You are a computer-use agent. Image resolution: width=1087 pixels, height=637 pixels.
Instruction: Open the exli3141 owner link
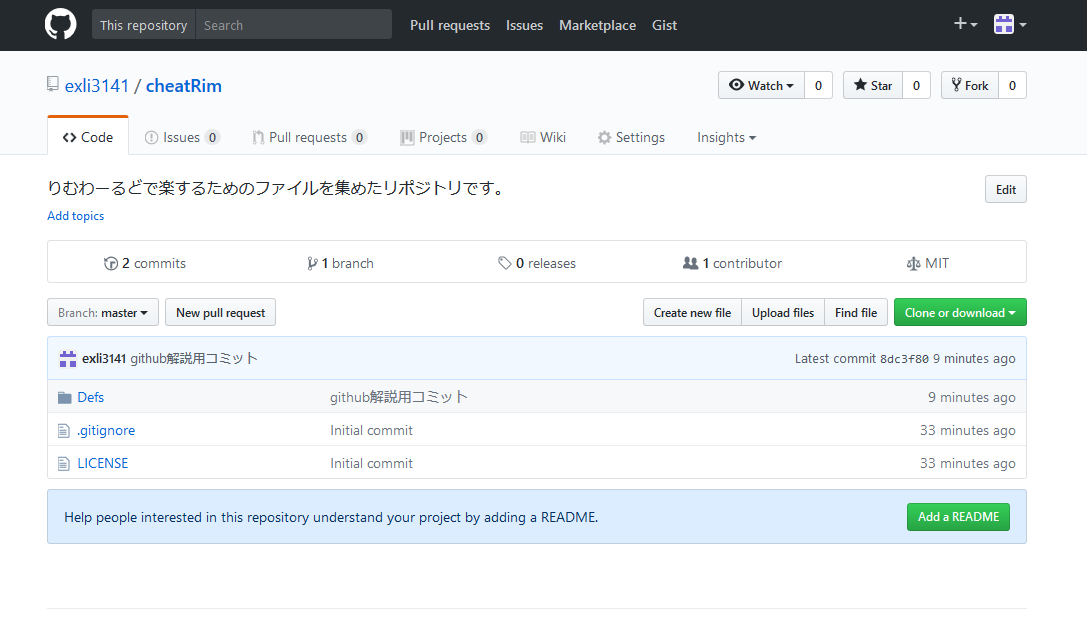coord(97,86)
